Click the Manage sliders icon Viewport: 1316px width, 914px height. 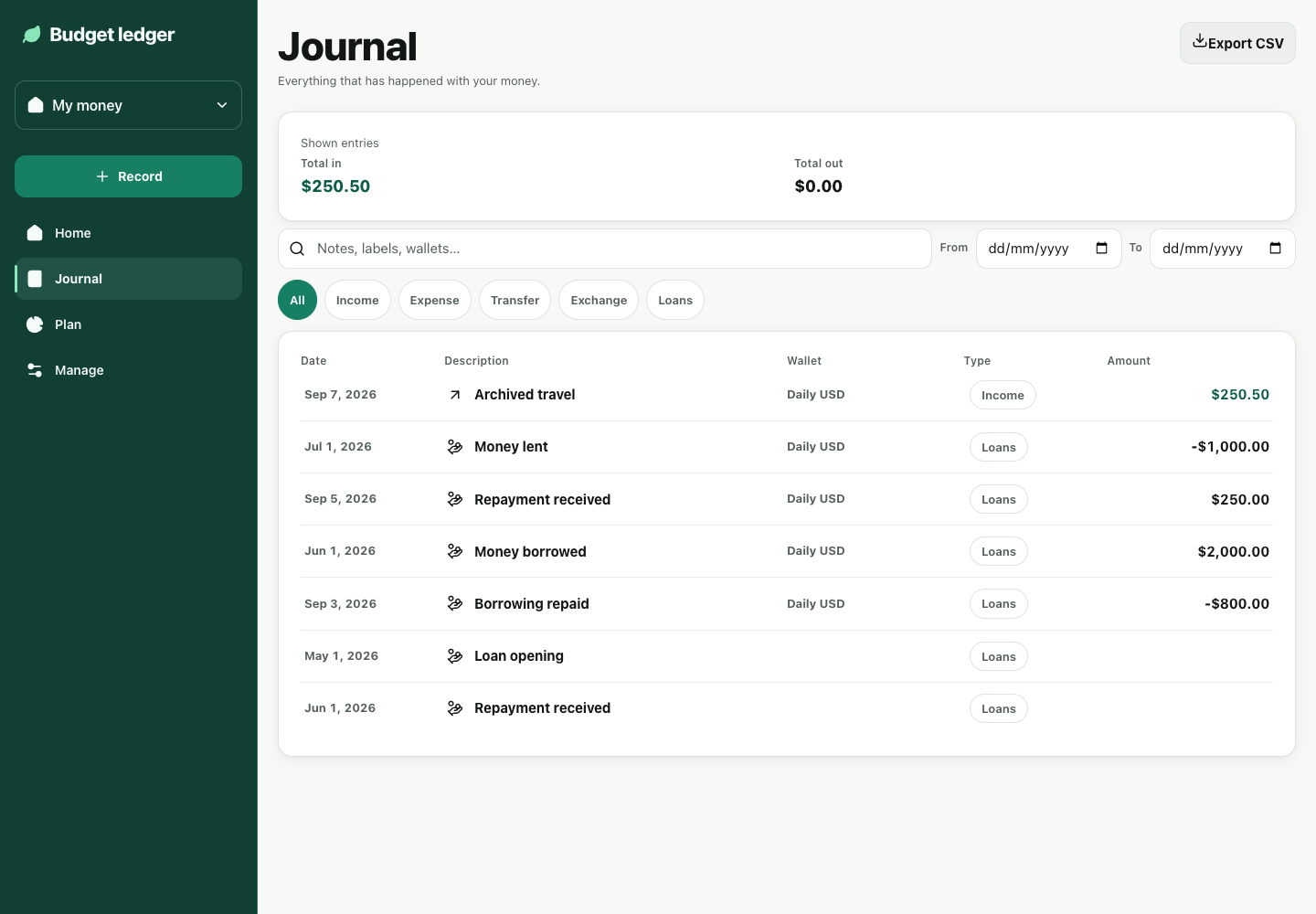tap(35, 370)
